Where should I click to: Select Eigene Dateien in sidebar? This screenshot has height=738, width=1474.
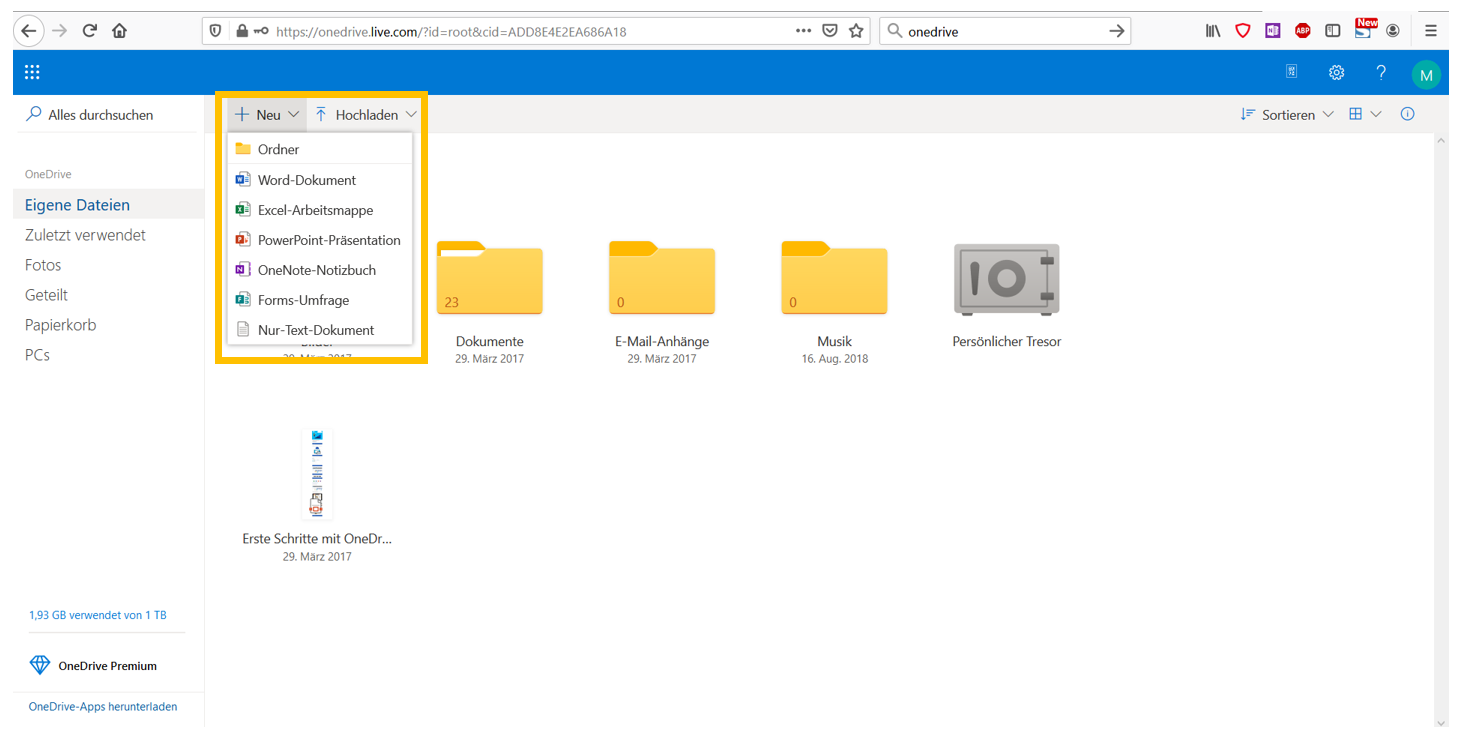[108, 204]
